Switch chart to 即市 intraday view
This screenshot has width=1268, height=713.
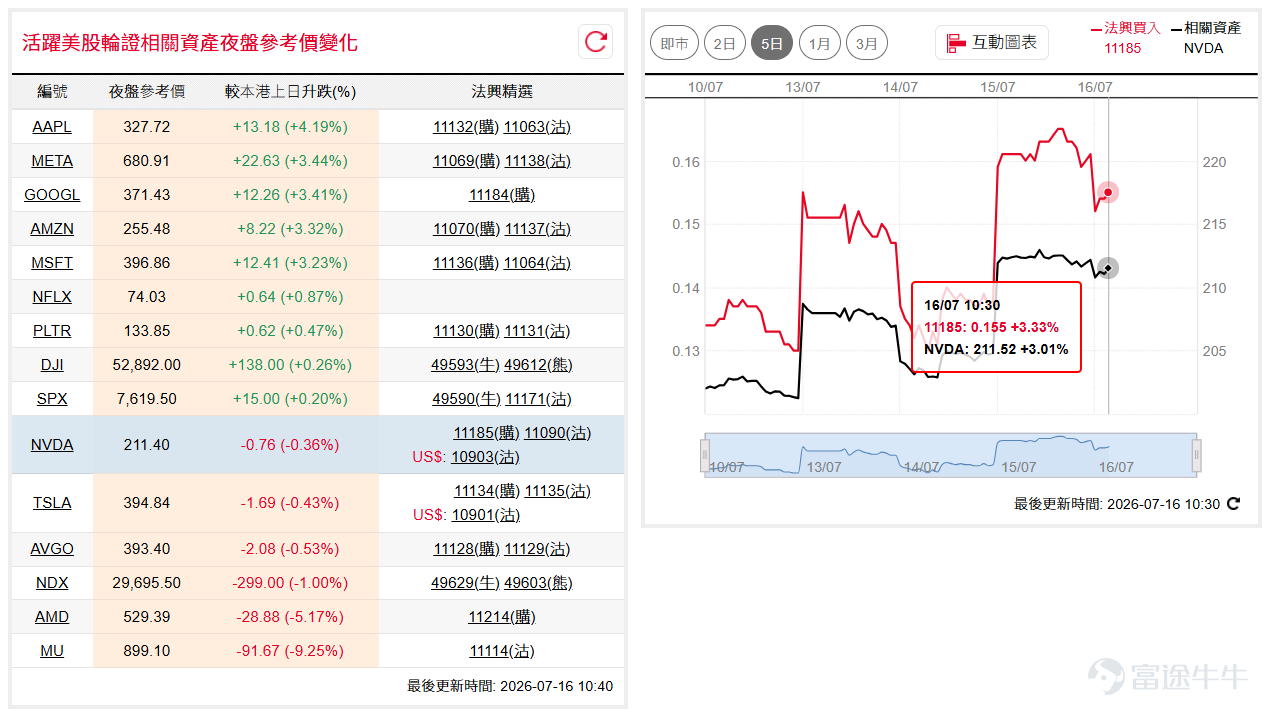675,43
